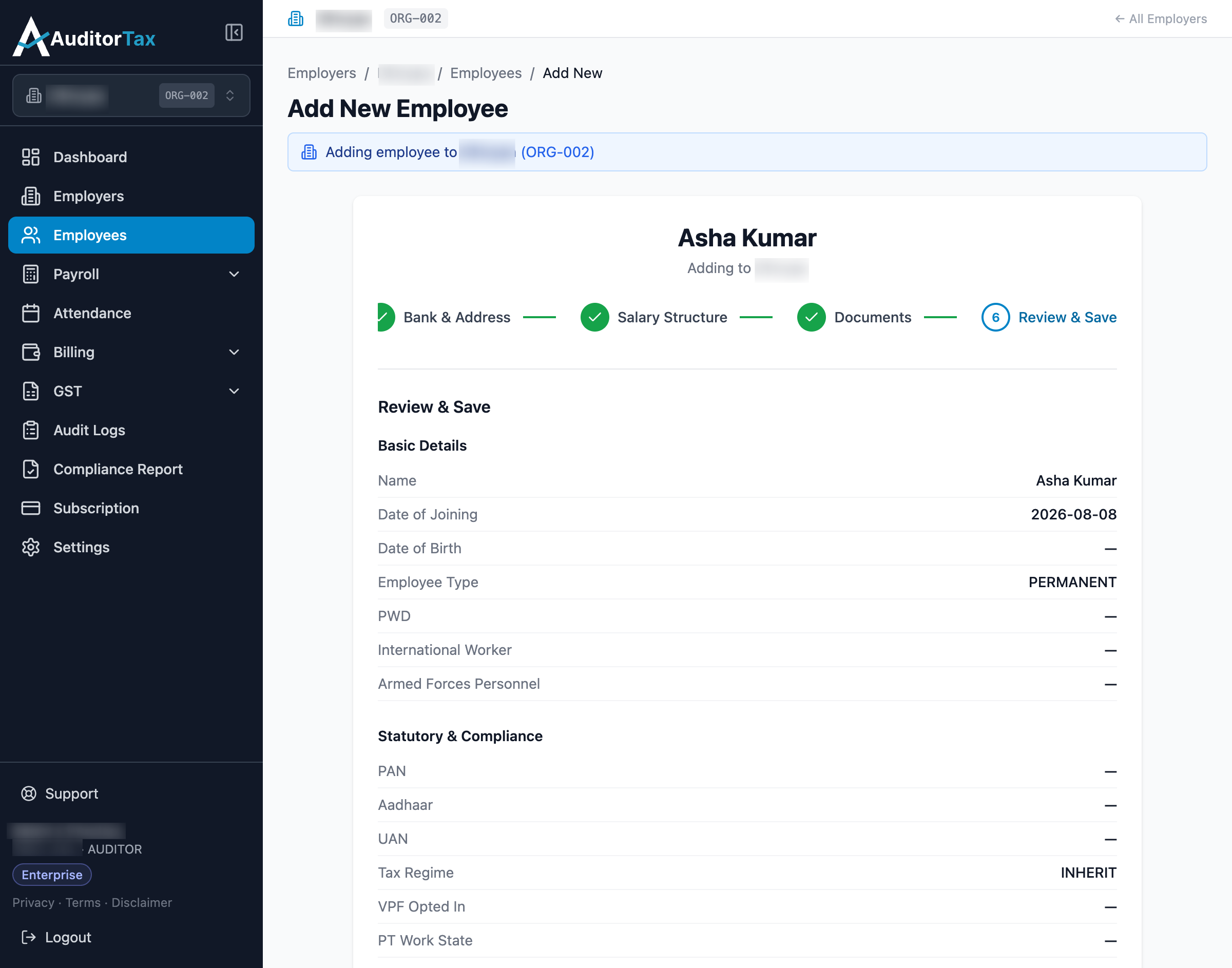This screenshot has width=1232, height=968.
Task: Click the Salary Structure green checkmark
Action: [594, 317]
